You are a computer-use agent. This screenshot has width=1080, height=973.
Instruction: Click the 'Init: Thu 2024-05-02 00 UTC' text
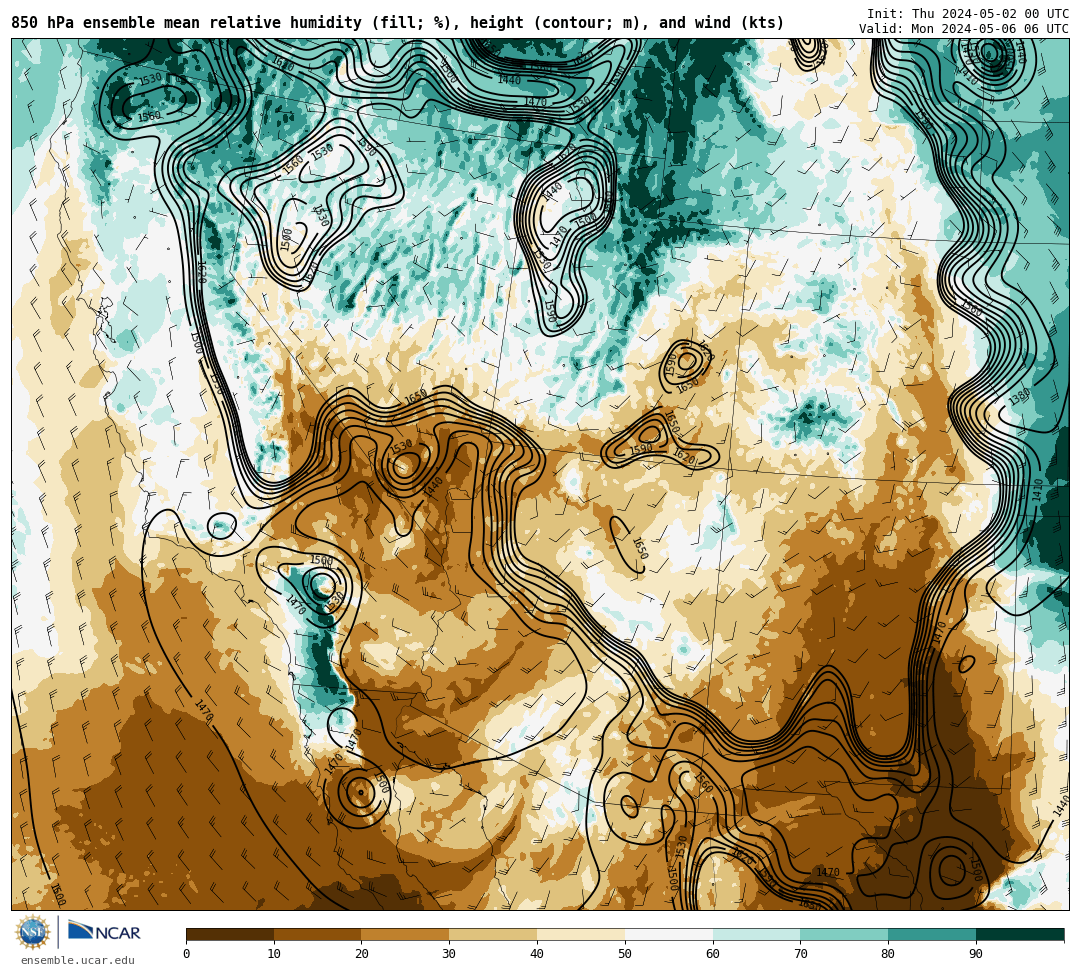click(968, 14)
